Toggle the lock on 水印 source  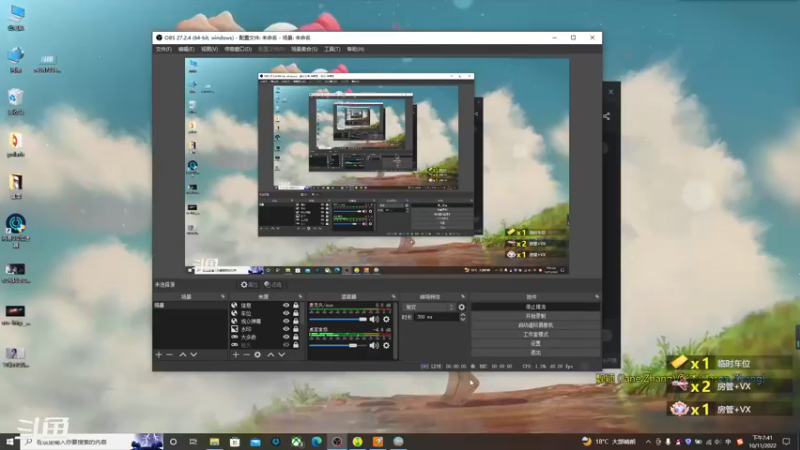click(296, 329)
